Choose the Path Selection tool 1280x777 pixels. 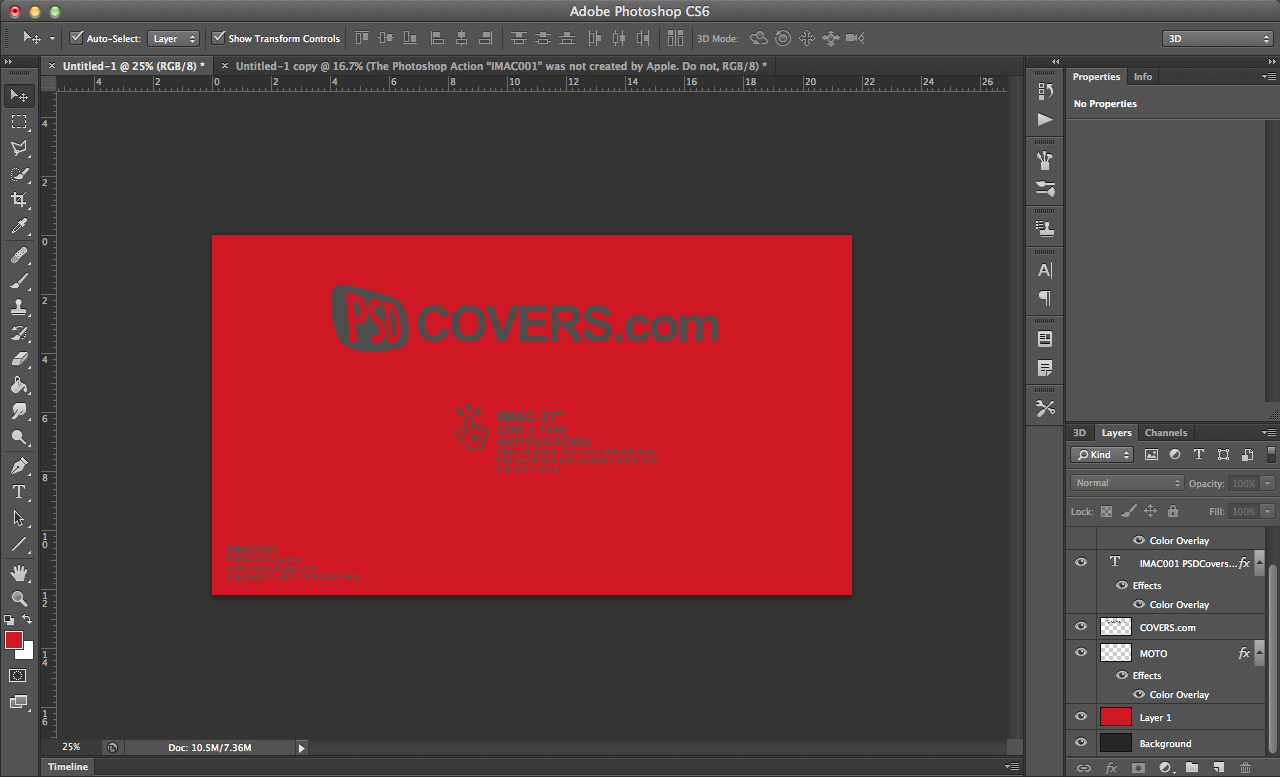point(19,518)
